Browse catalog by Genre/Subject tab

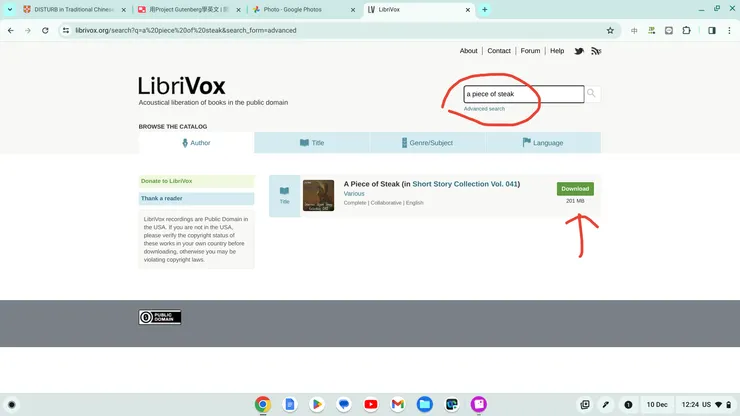tap(428, 143)
